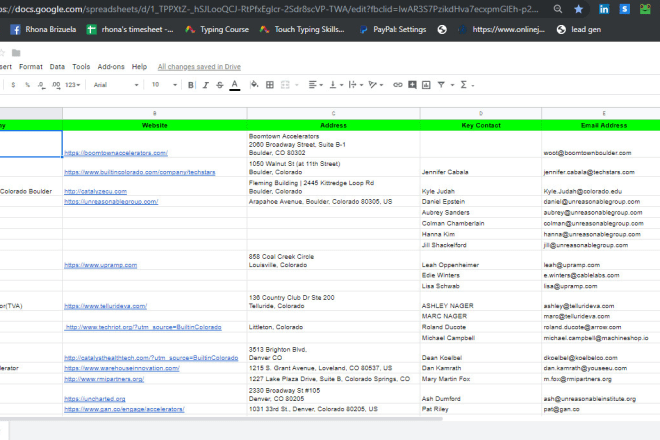The width and height of the screenshot is (660, 440).
Task: Click the green extension icon
Action: click(645, 9)
